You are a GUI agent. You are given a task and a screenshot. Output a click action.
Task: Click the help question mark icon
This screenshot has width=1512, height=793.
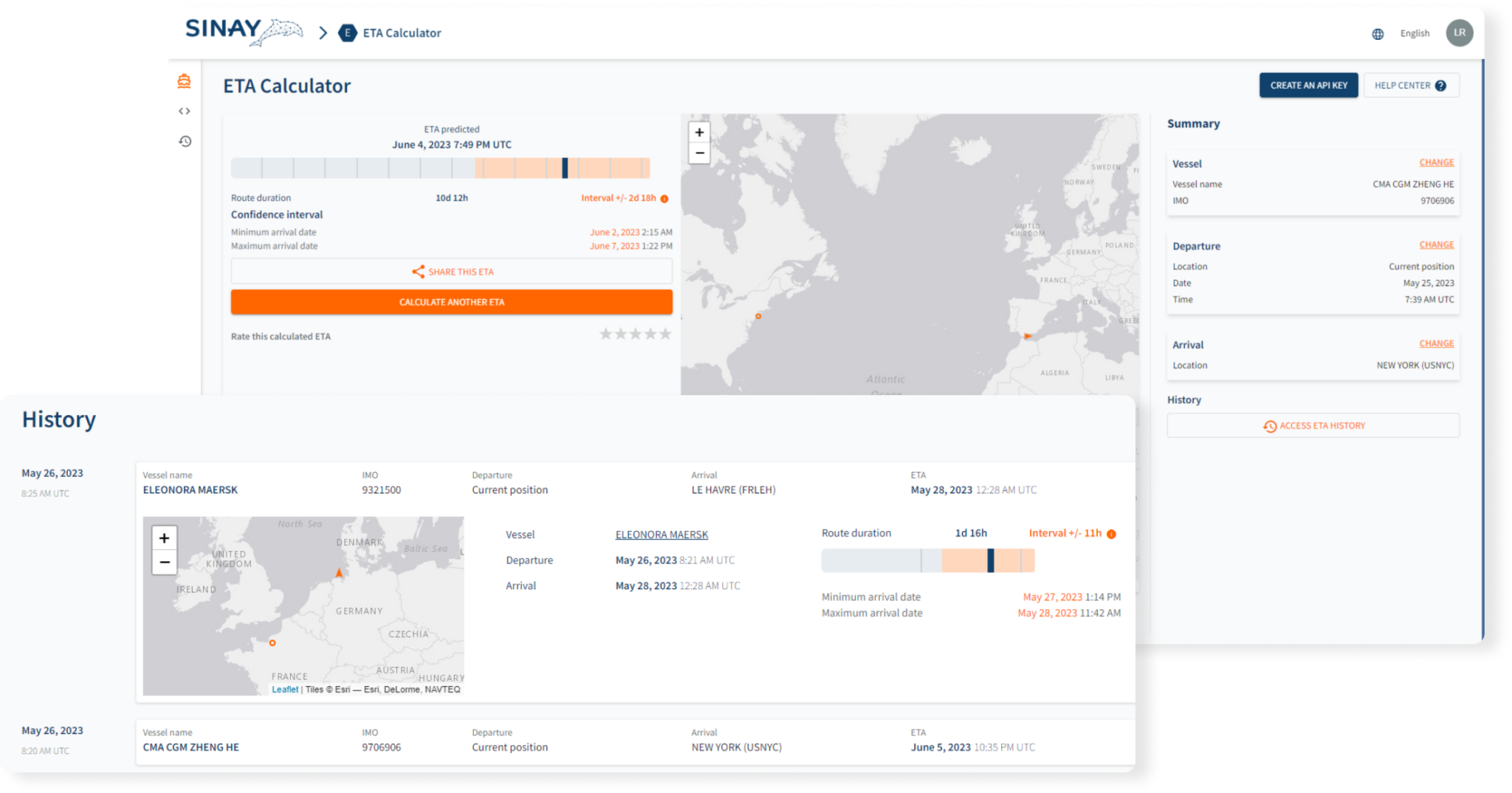pos(1440,86)
